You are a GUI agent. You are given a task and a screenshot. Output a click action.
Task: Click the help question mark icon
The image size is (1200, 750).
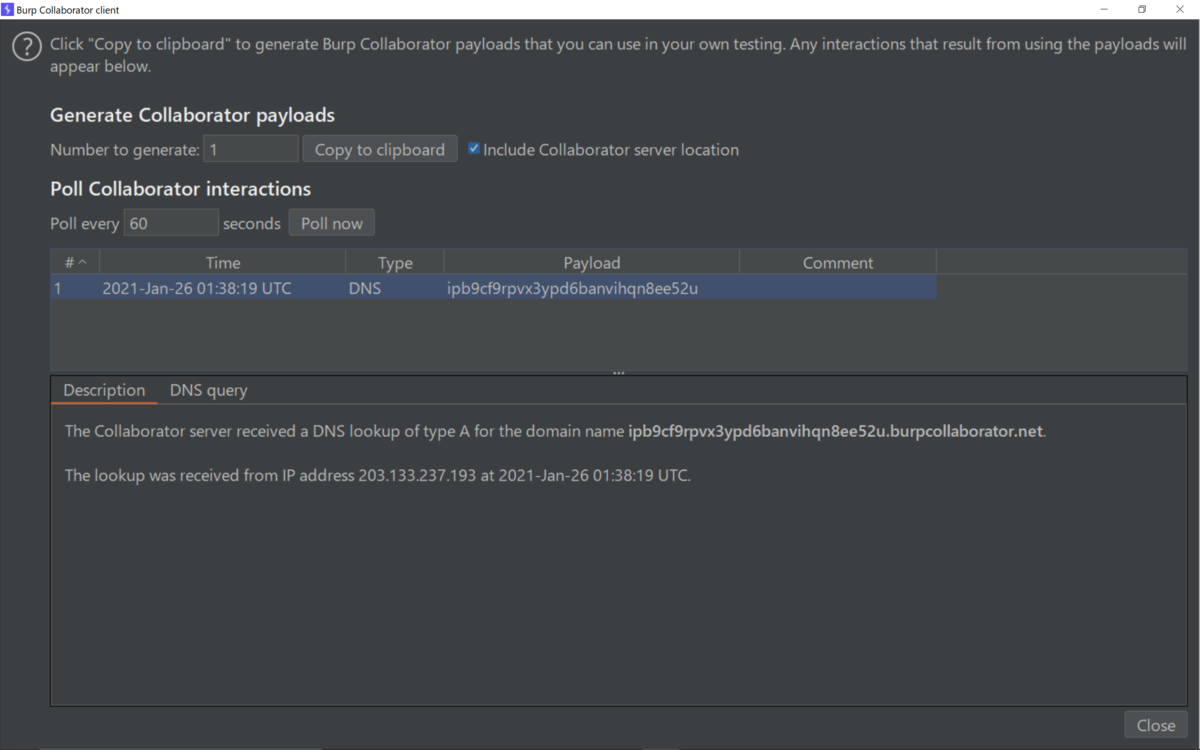point(27,47)
